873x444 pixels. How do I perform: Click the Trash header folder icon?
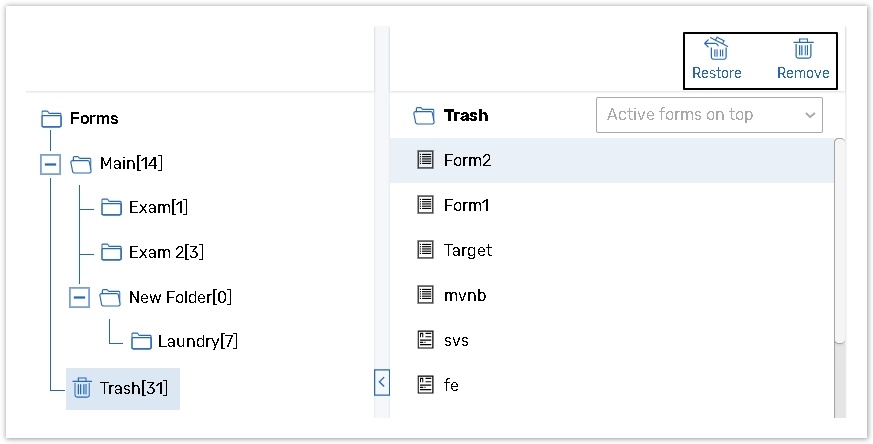pyautogui.click(x=424, y=116)
